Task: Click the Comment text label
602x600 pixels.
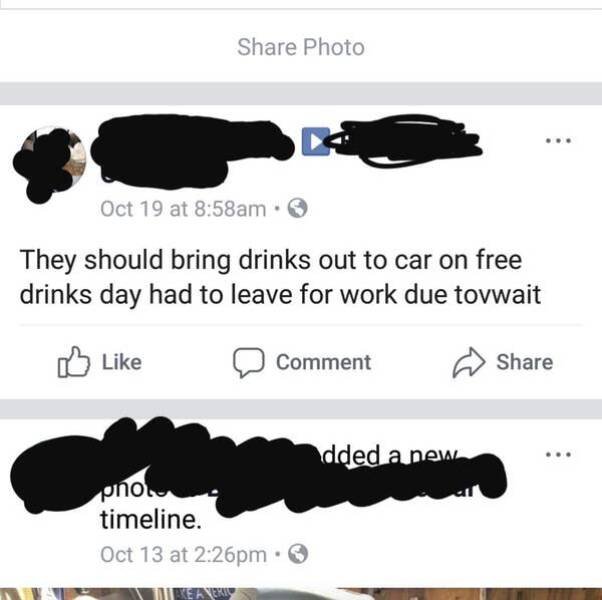Action: (x=324, y=362)
